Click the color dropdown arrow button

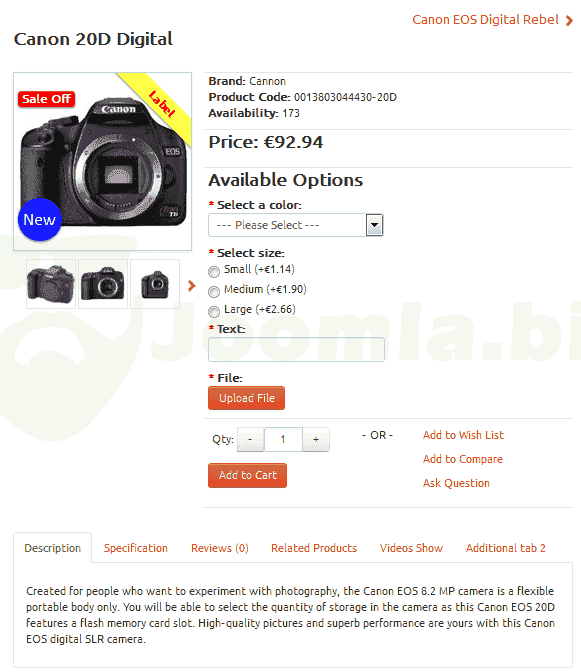click(374, 225)
